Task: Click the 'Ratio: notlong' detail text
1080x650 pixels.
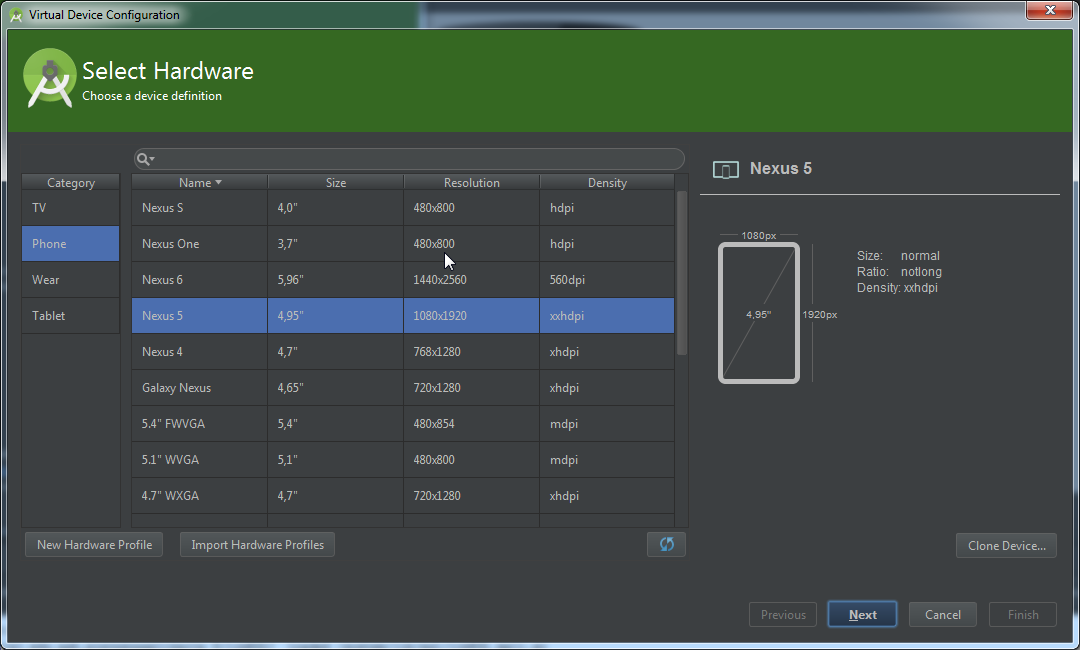Action: (x=899, y=272)
